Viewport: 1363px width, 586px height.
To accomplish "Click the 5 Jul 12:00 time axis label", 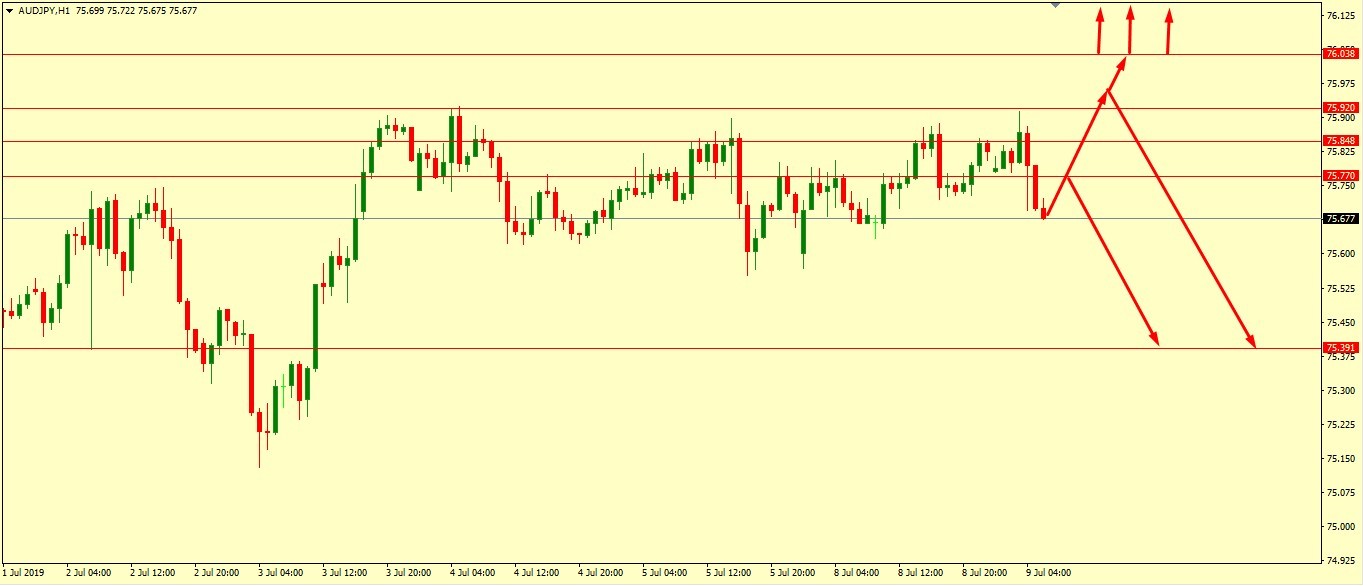I will 728,573.
